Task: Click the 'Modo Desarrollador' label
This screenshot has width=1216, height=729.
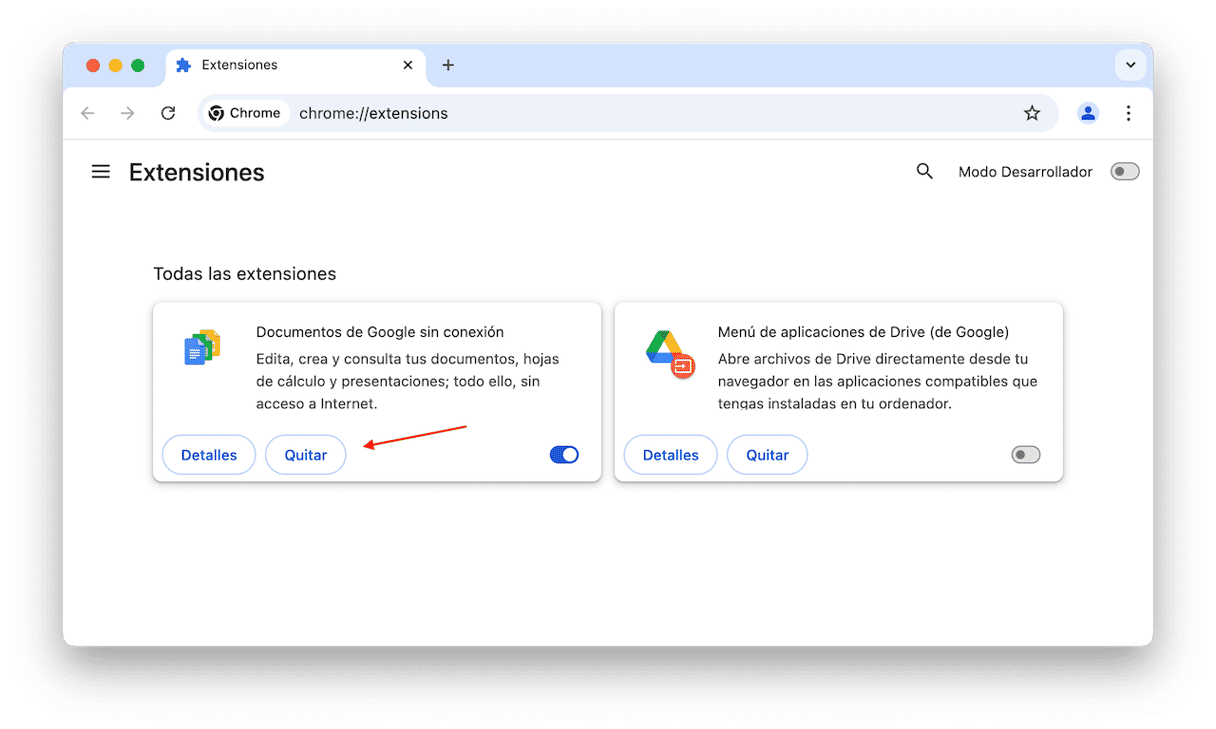Action: coord(1026,172)
